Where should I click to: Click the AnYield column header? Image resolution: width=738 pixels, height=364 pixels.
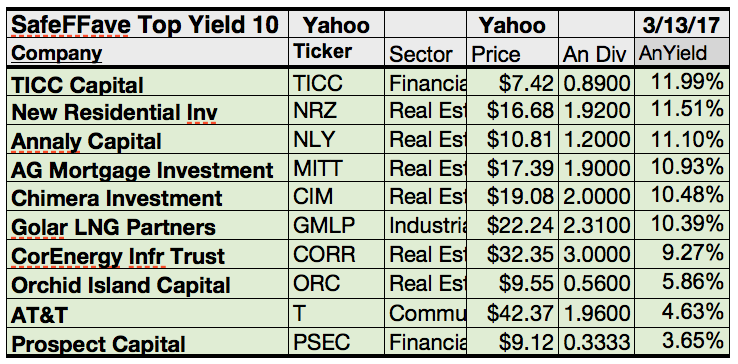tap(682, 53)
